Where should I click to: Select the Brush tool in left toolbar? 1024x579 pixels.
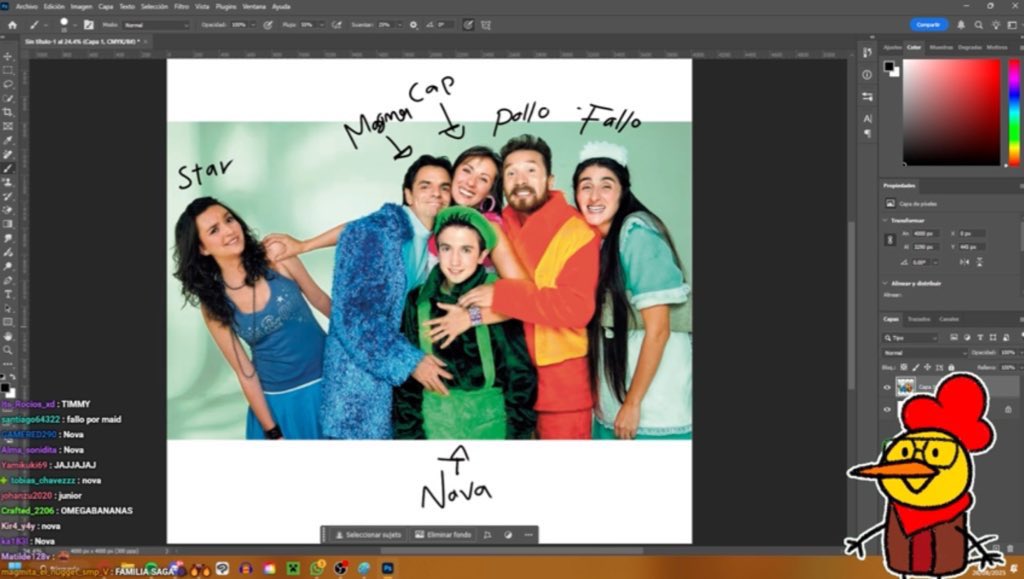pyautogui.click(x=8, y=168)
